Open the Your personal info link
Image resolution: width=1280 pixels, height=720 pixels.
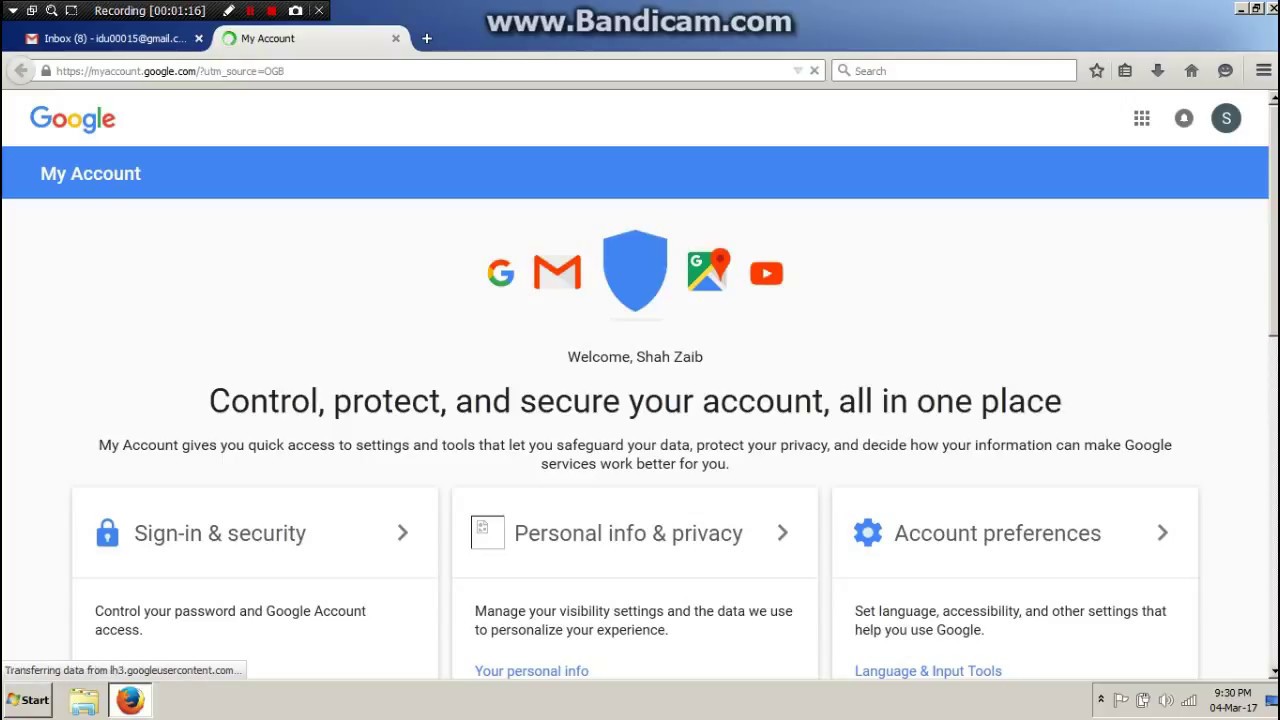[x=531, y=671]
